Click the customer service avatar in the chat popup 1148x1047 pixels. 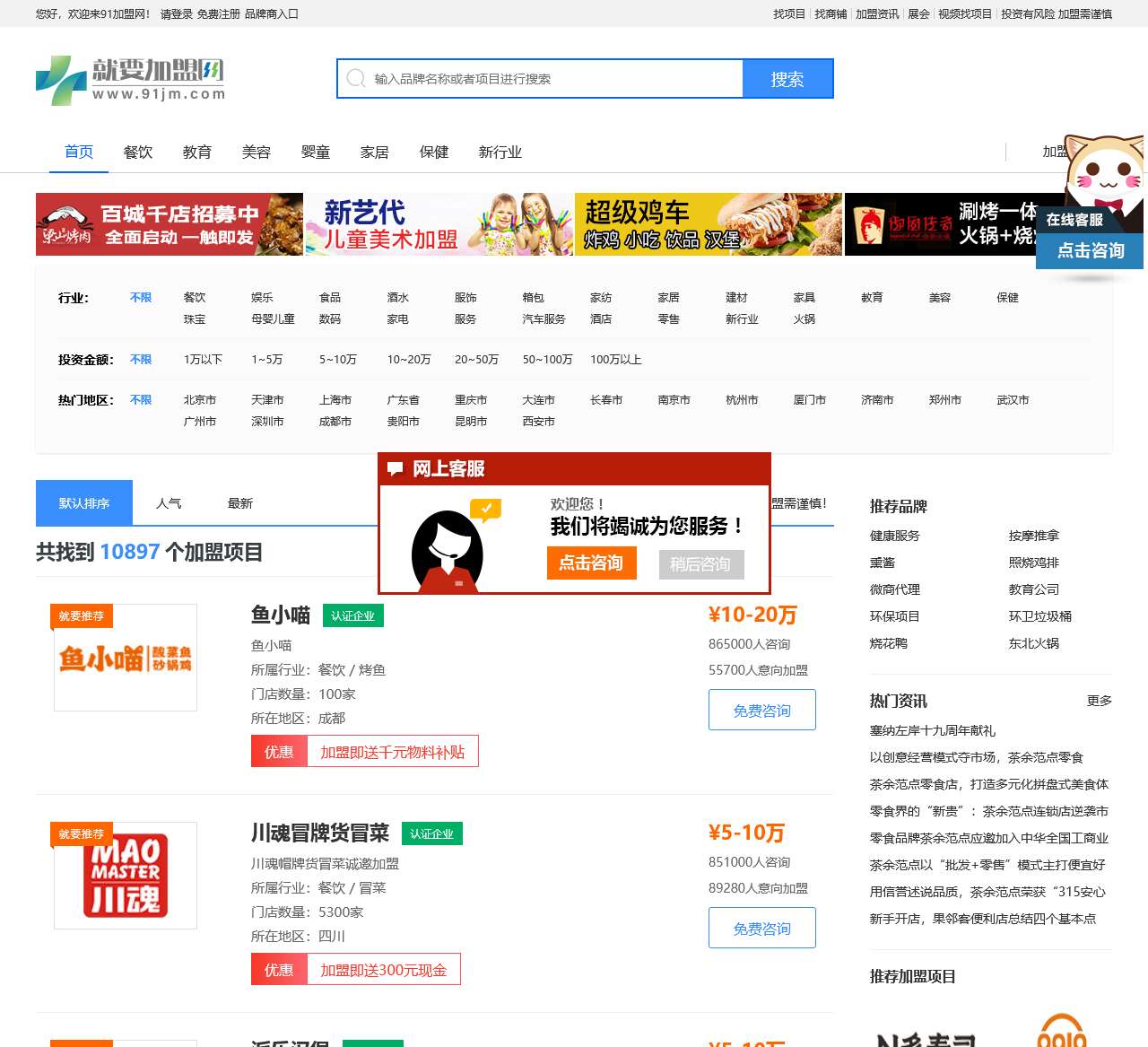[x=447, y=548]
